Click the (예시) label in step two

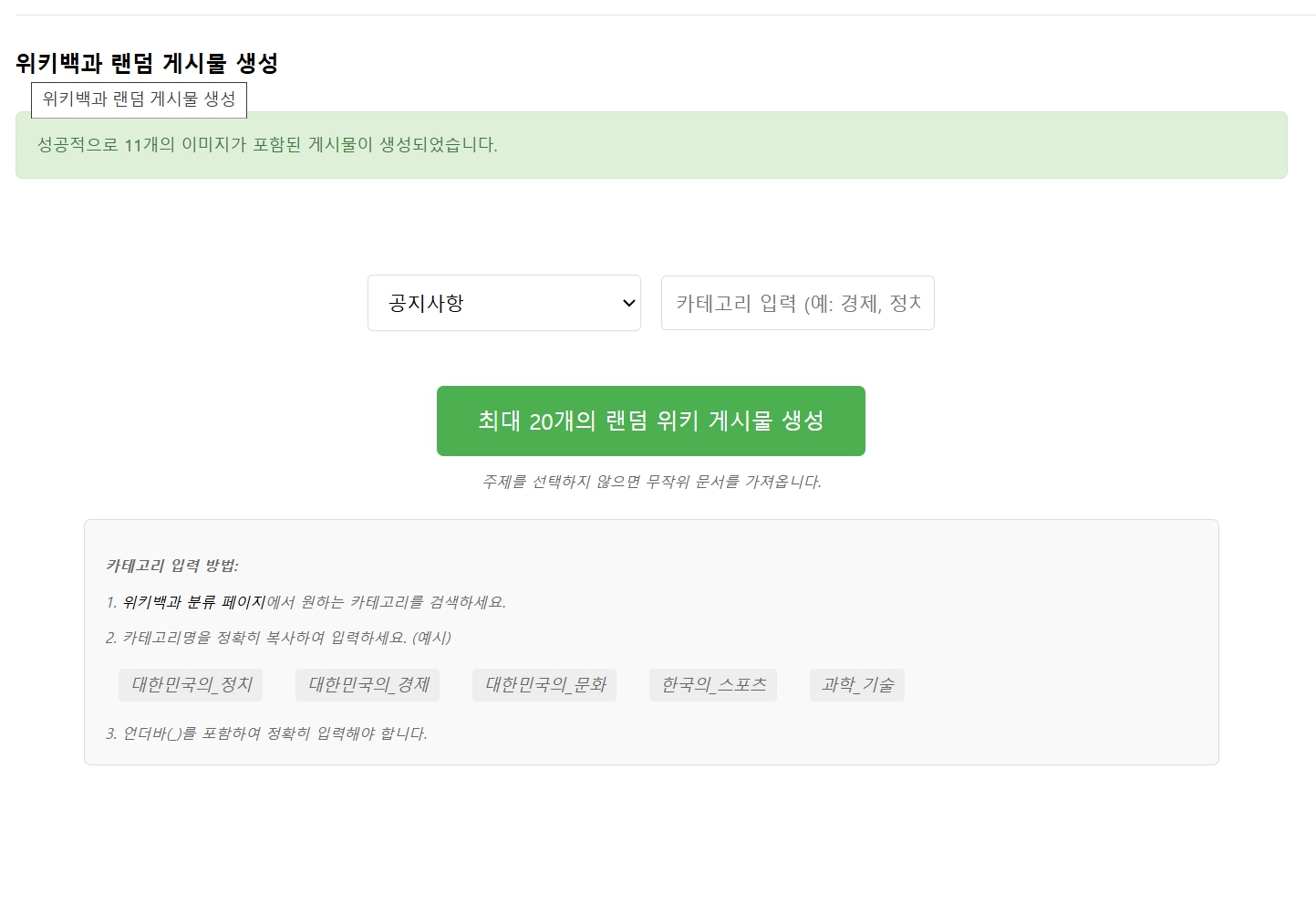coord(431,638)
